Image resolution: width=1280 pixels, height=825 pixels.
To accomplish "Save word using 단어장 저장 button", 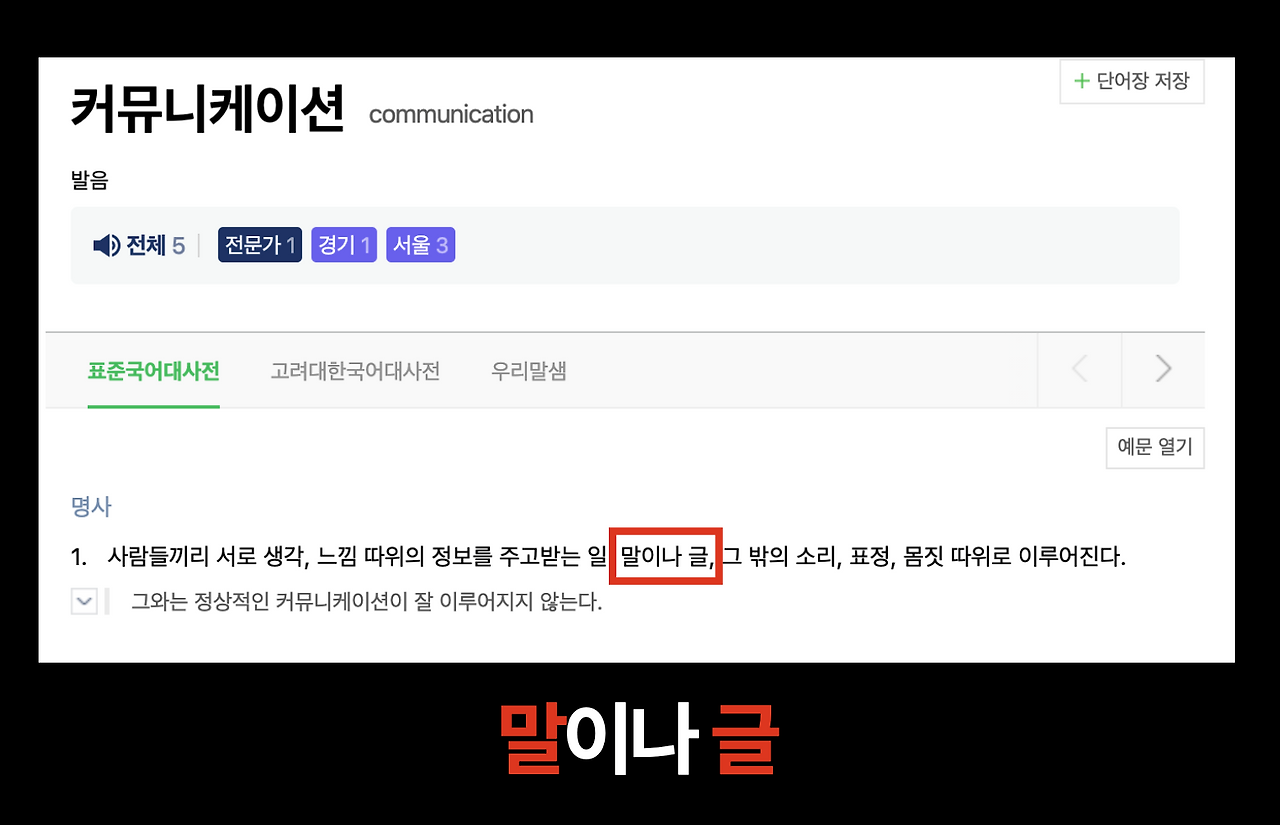I will point(1132,81).
